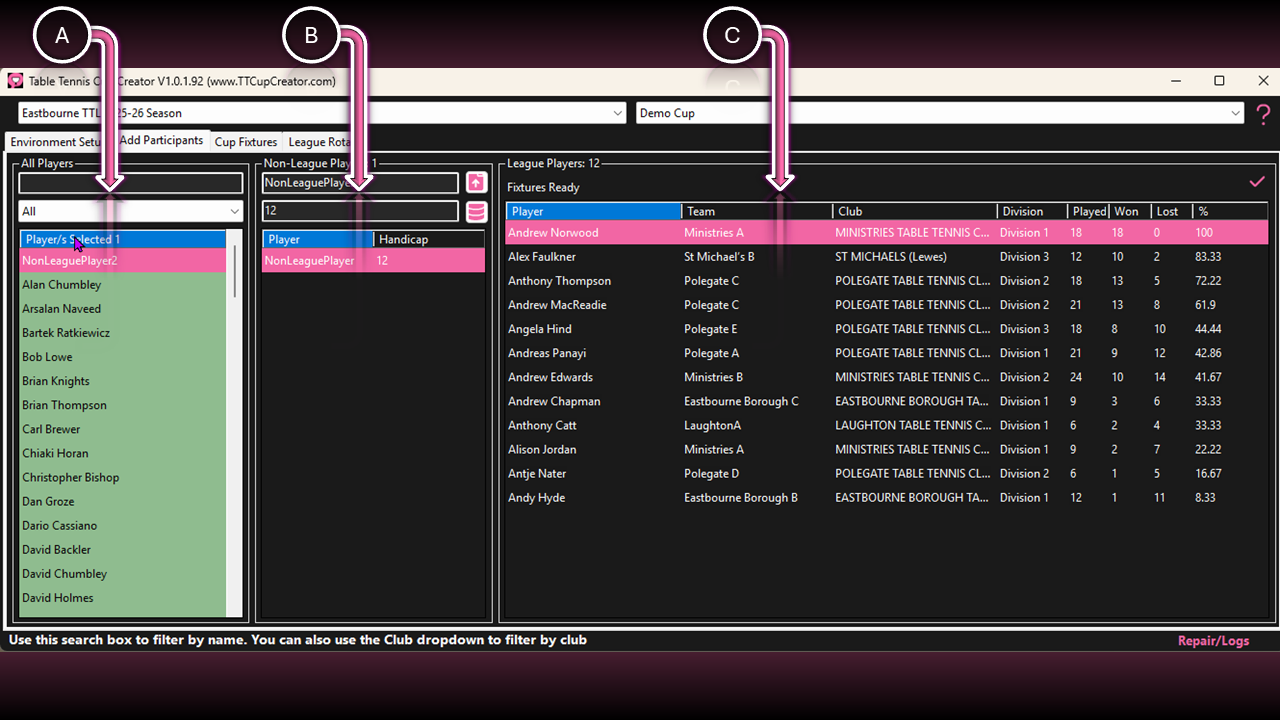This screenshot has height=720, width=1280.
Task: Click the St Michael's B team cell
Action: 719,257
